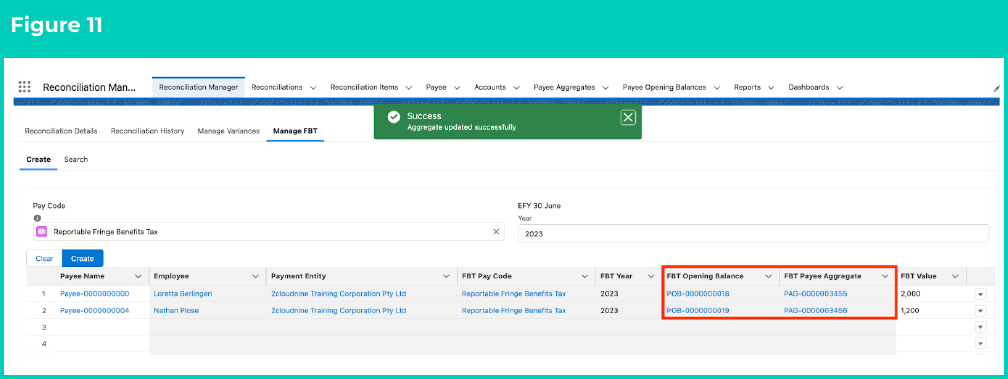This screenshot has height=379, width=1008.
Task: Open the Dashboards tab
Action: point(808,87)
